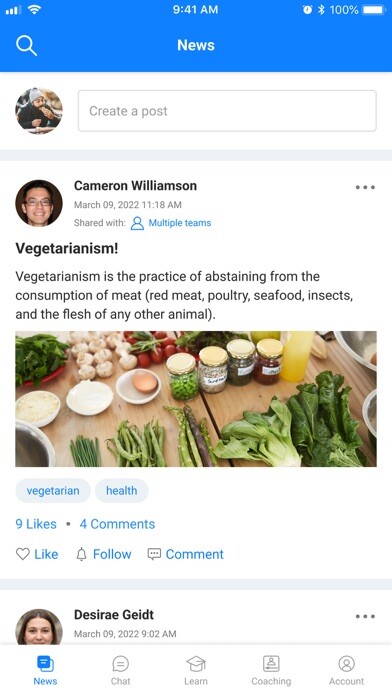Screen dimensions: 392x696
Task: Open the Account profile tab
Action: point(346,670)
